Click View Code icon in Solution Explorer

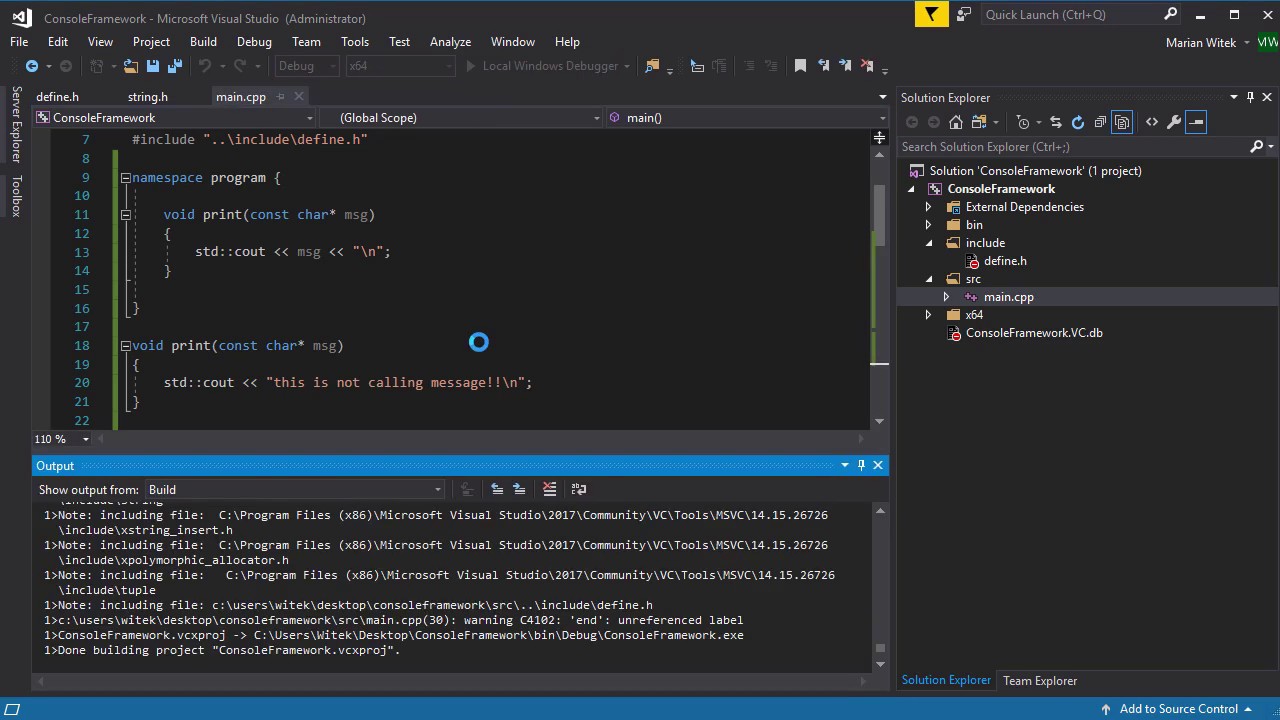coord(1152,122)
